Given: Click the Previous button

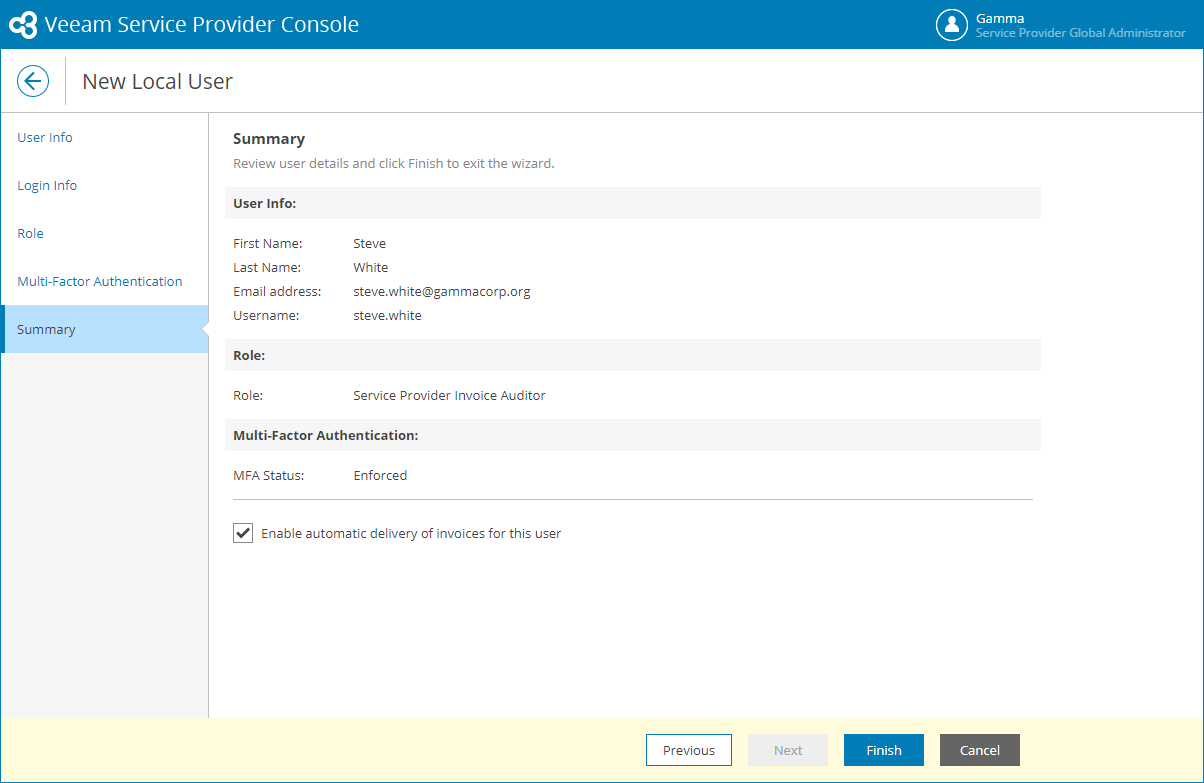Looking at the screenshot, I should [689, 750].
